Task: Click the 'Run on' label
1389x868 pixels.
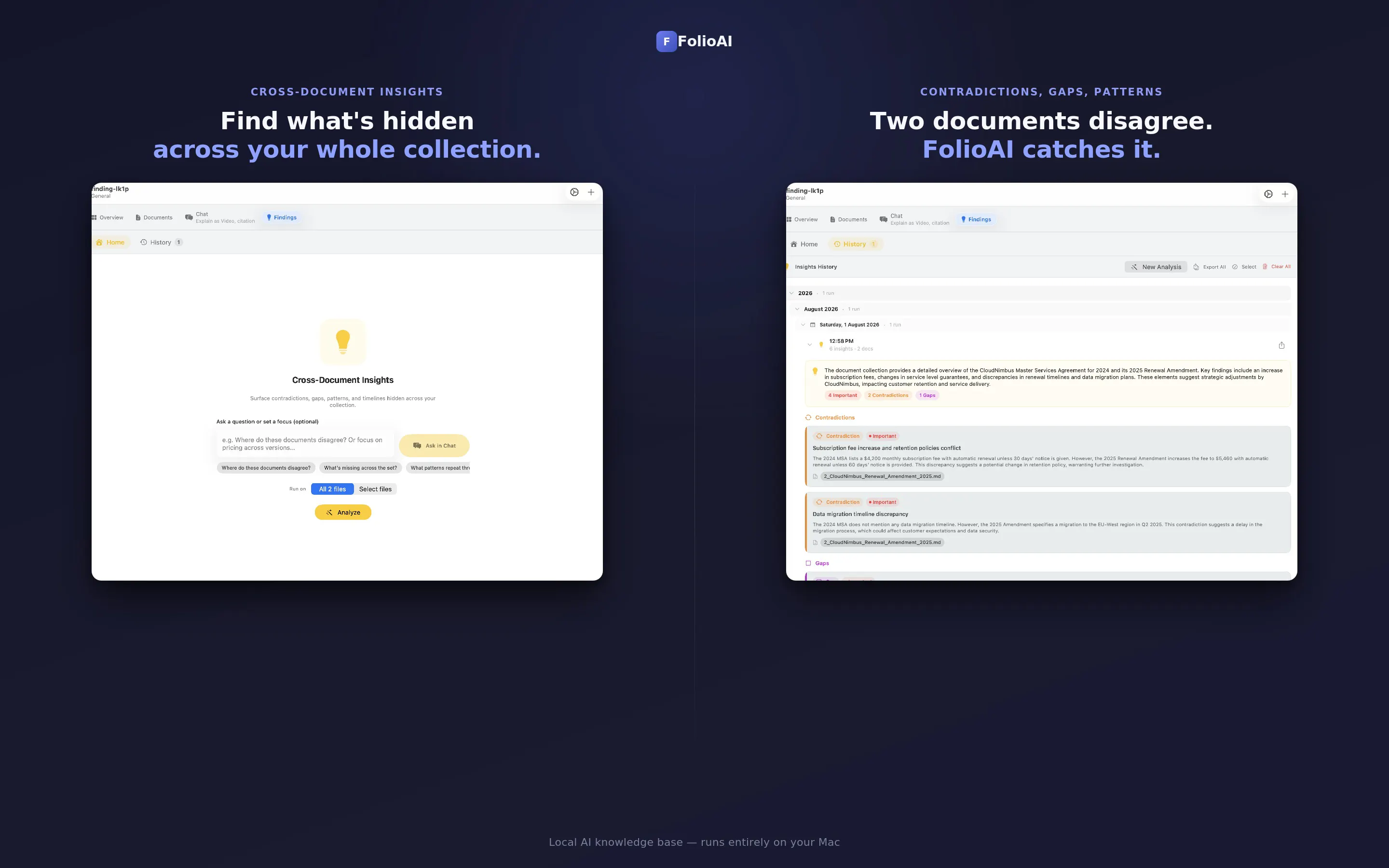Action: tap(297, 489)
